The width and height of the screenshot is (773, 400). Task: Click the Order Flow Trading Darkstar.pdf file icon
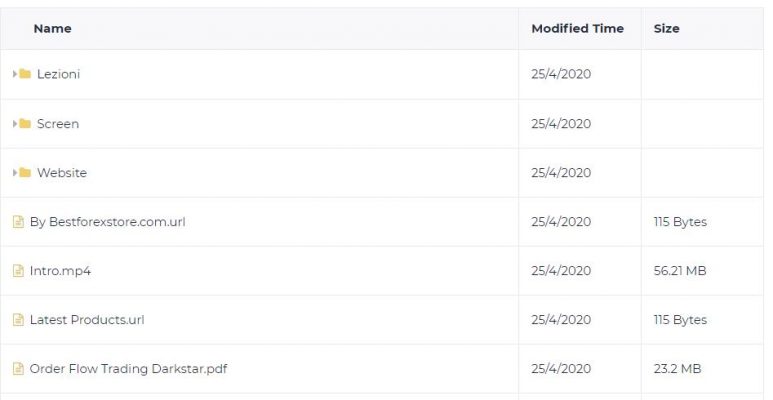point(18,368)
